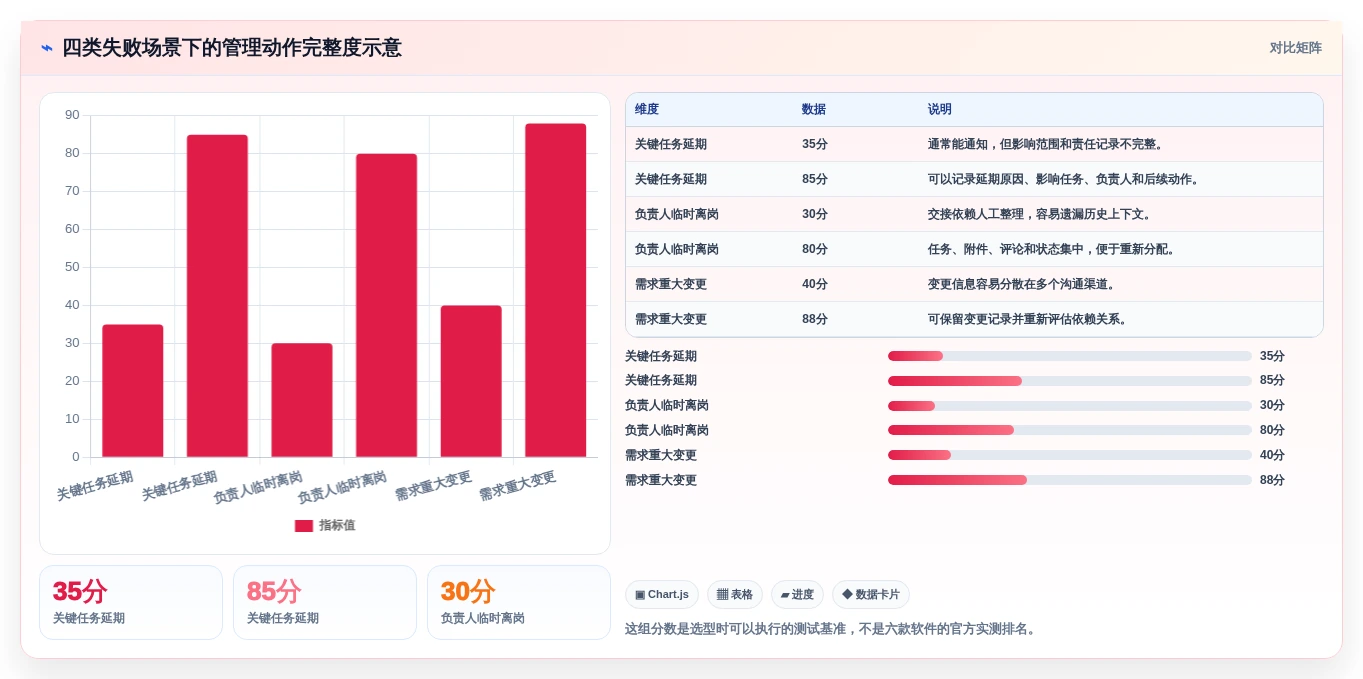Click the square icon in the Chart.js tag

(x=640, y=594)
